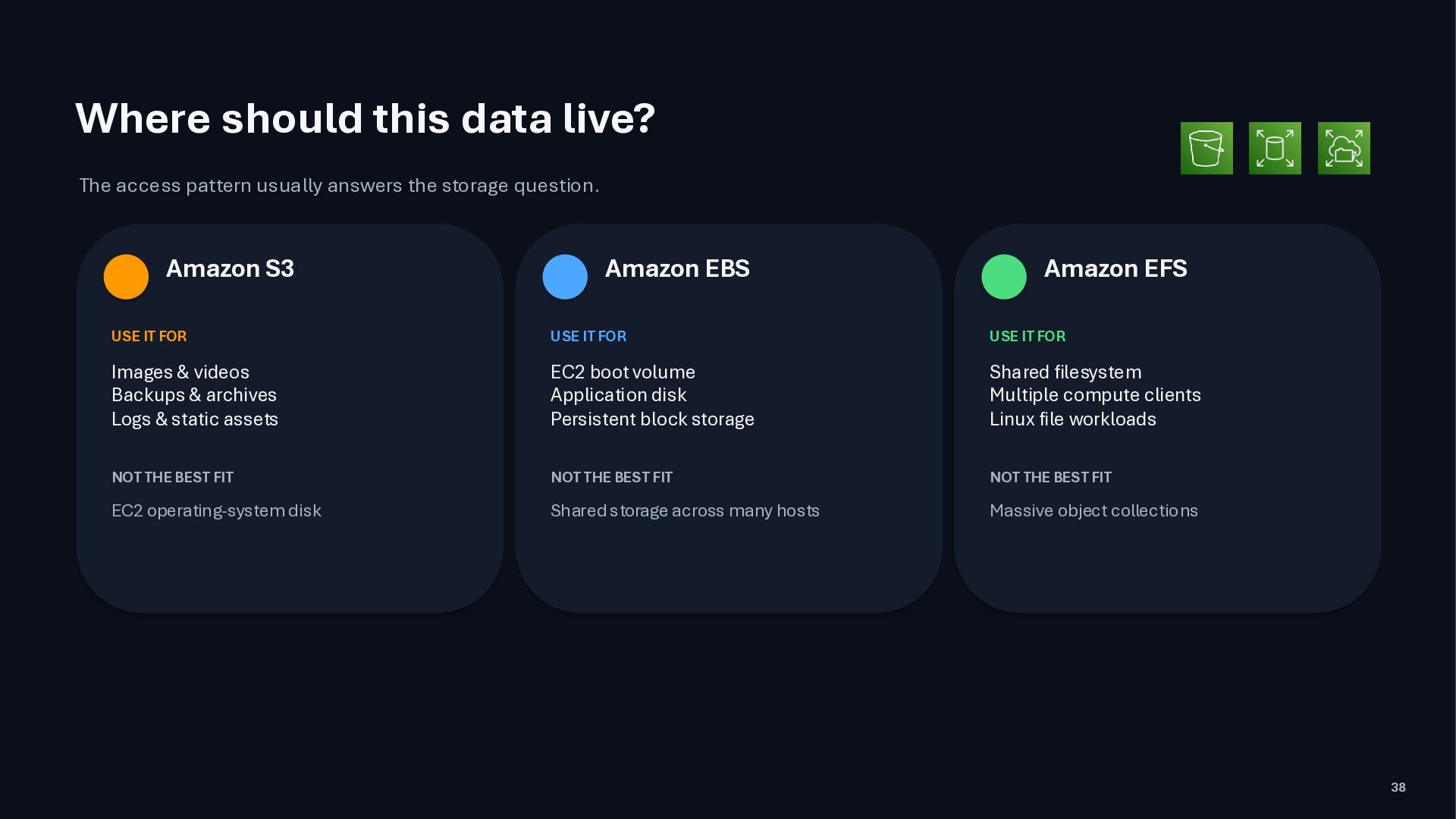The width and height of the screenshot is (1456, 819).
Task: Select the "Multiple compute clients" line
Action: coord(1095,395)
